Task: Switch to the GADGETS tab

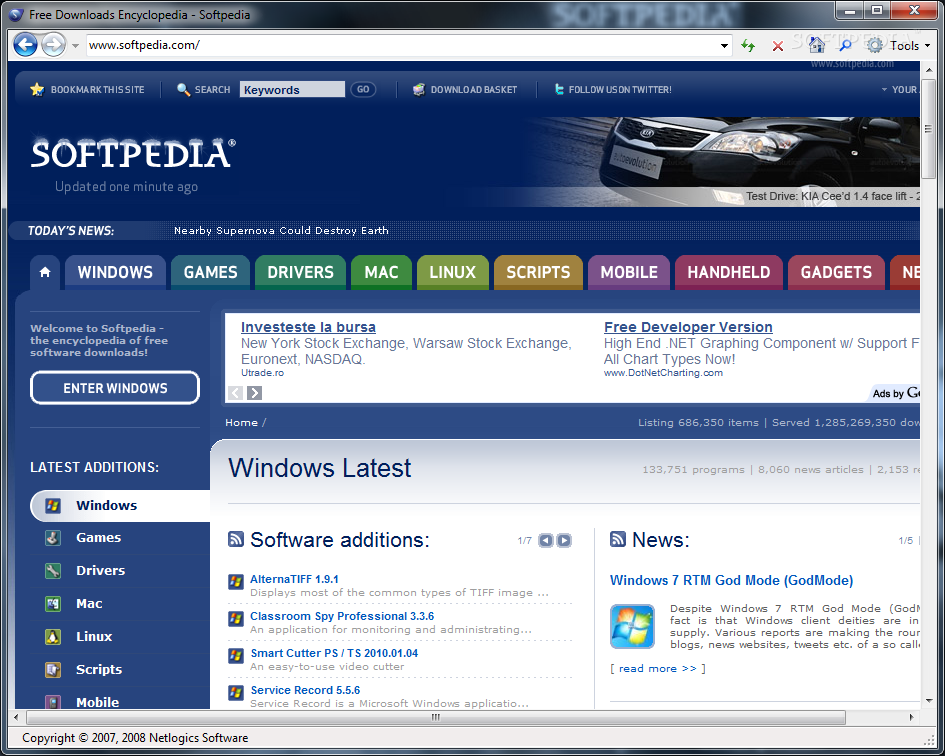Action: [836, 272]
